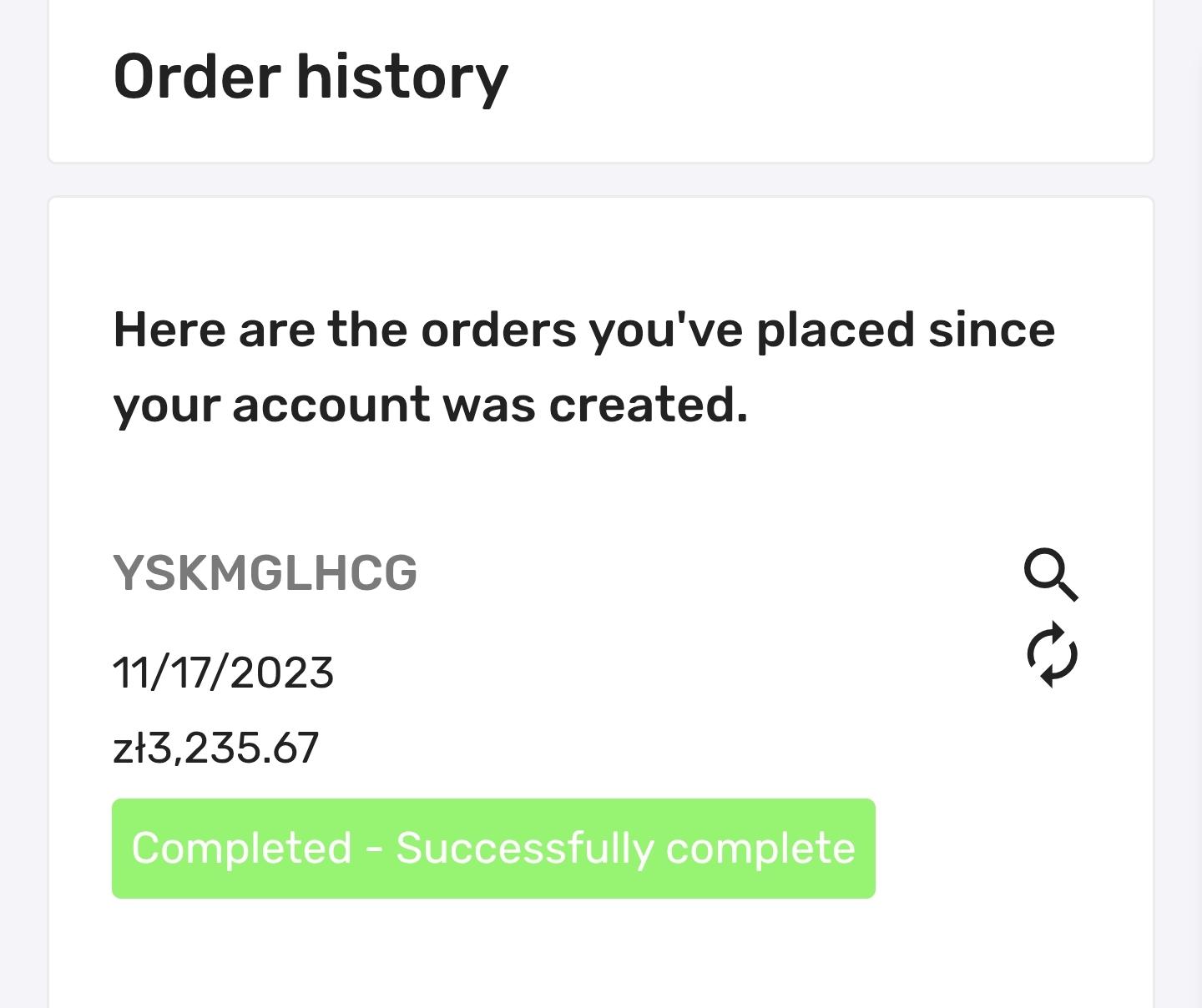The width and height of the screenshot is (1202, 1008).
Task: Tap the "Successfully complete" status label
Action: coord(625,848)
